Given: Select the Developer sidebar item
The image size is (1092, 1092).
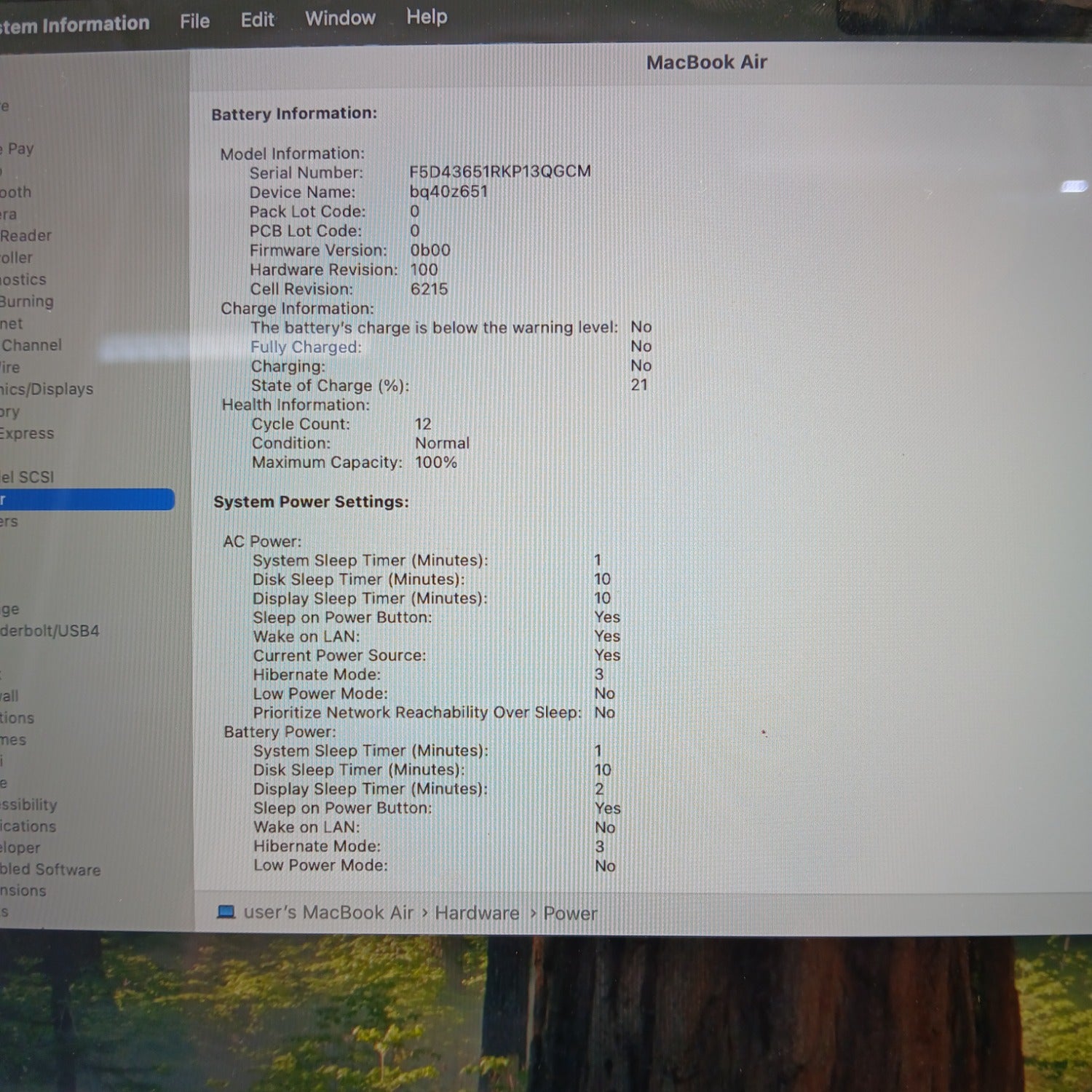Looking at the screenshot, I should pos(20,847).
